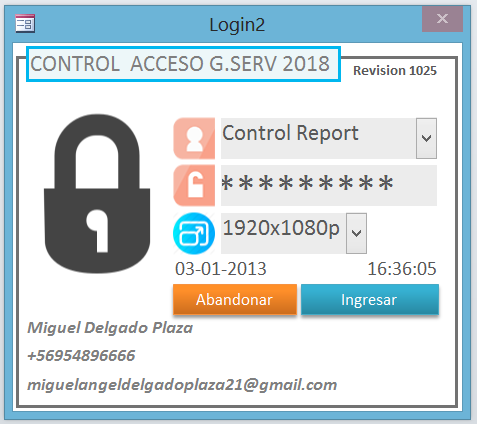
Task: Click the 16:36:05 time display
Action: (402, 269)
